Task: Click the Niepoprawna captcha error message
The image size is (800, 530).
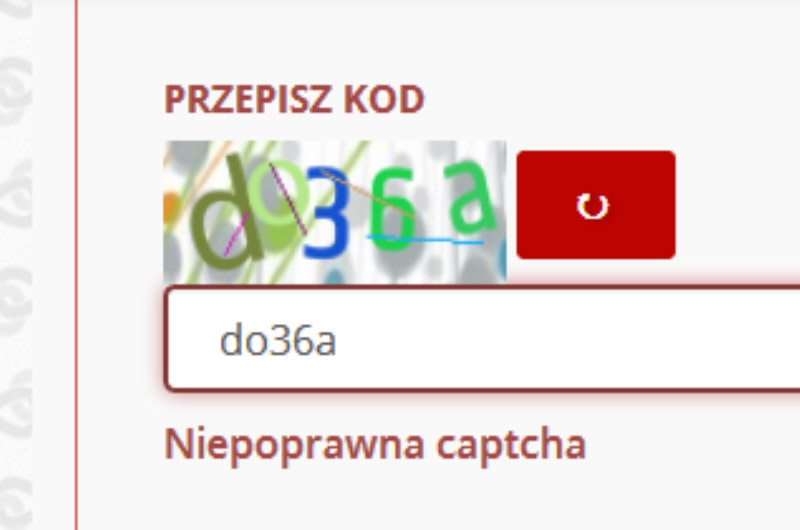Action: (x=375, y=445)
